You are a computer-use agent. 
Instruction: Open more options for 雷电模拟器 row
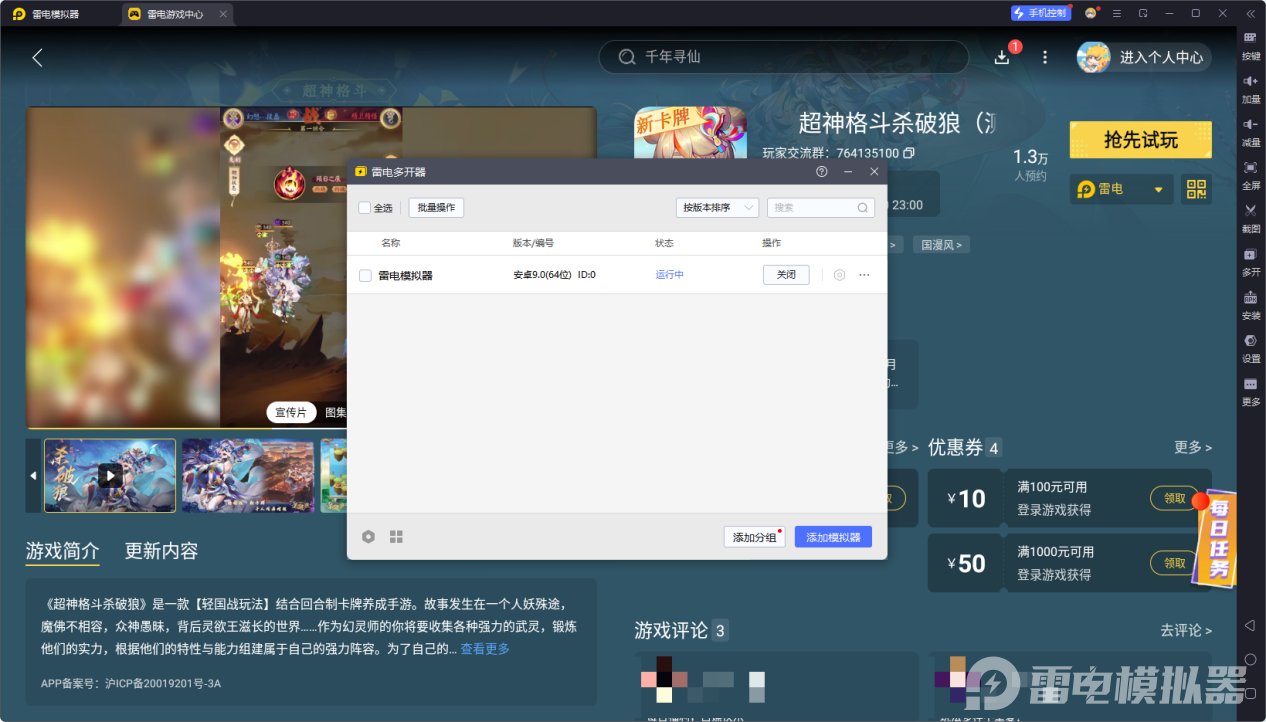[864, 275]
